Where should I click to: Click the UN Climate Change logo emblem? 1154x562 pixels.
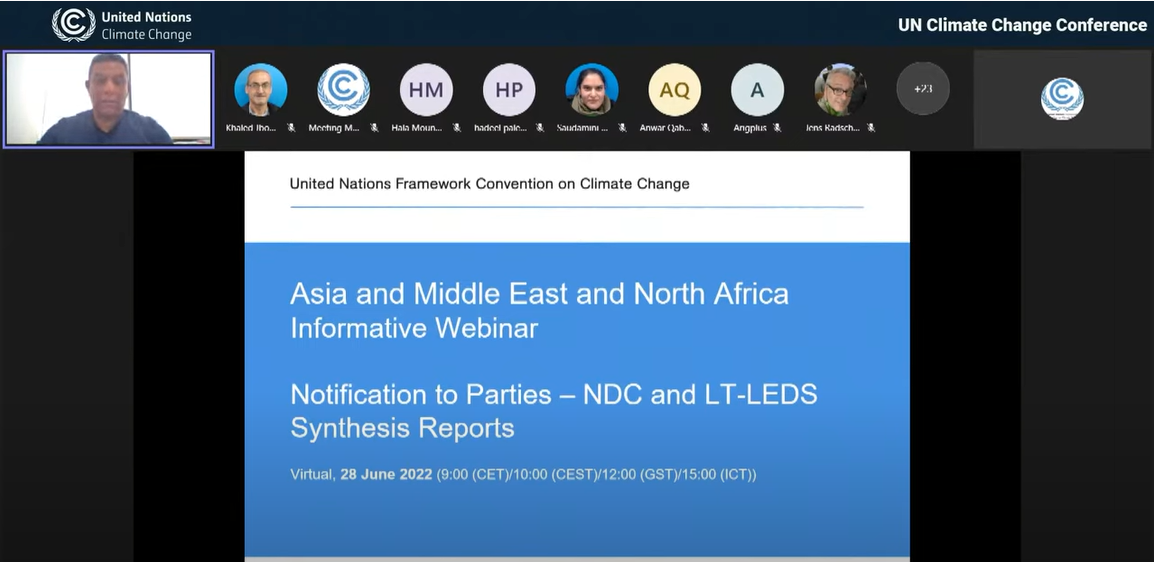point(74,24)
